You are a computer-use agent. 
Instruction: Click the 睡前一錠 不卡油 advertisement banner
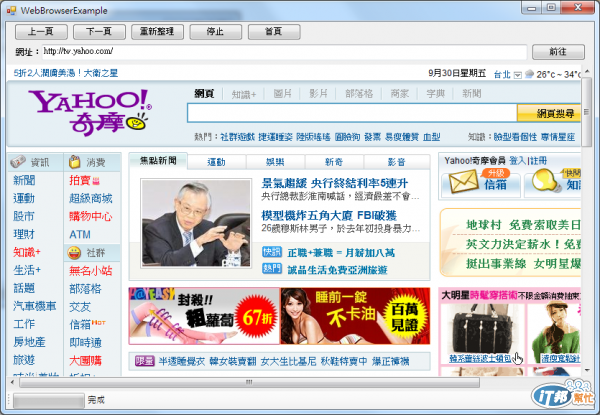(355, 316)
